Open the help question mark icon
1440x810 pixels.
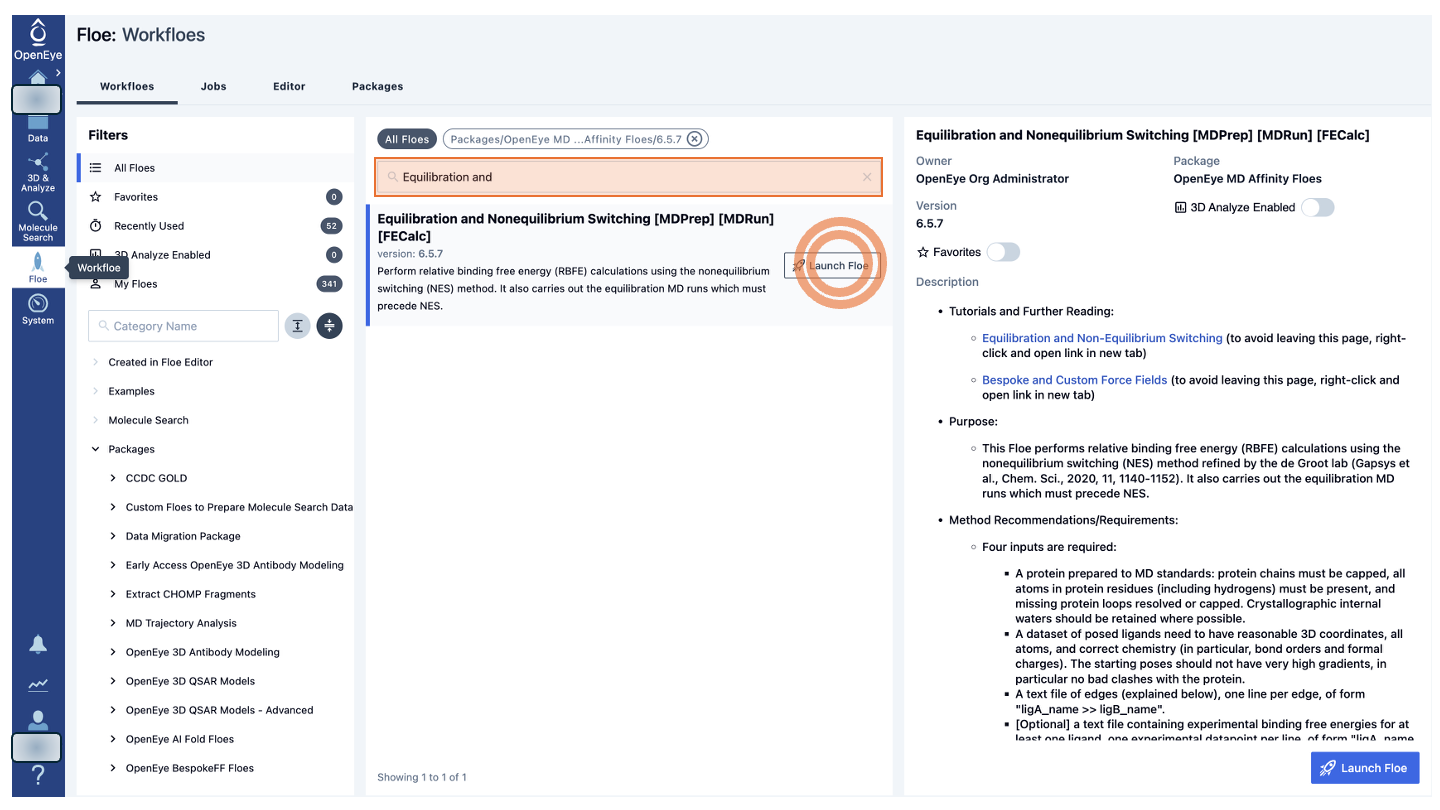tap(38, 774)
